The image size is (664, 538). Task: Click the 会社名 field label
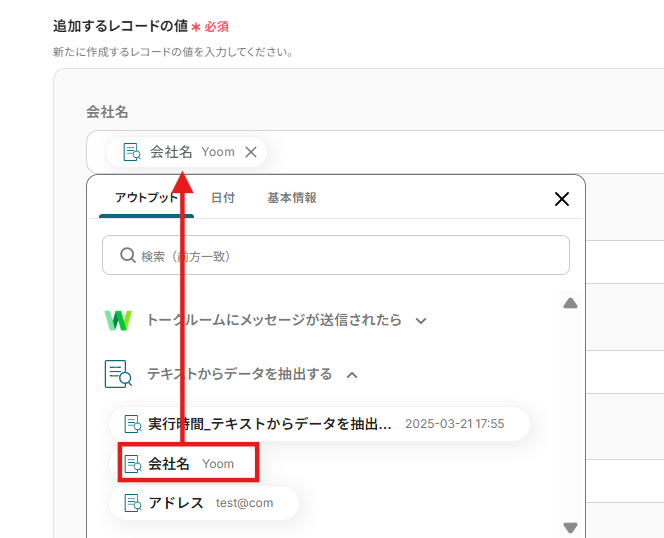pyautogui.click(x=107, y=112)
